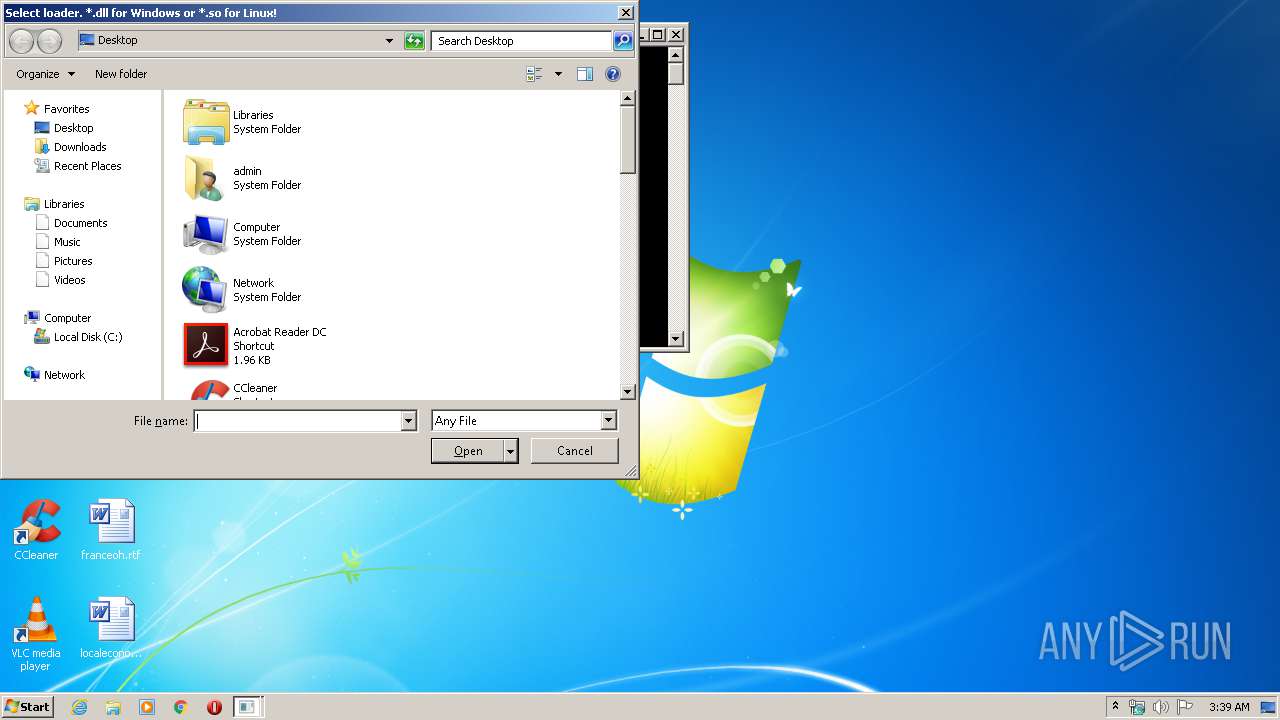This screenshot has height=720, width=1280.
Task: Select franceoh.rtf on the desktop
Action: [x=111, y=530]
